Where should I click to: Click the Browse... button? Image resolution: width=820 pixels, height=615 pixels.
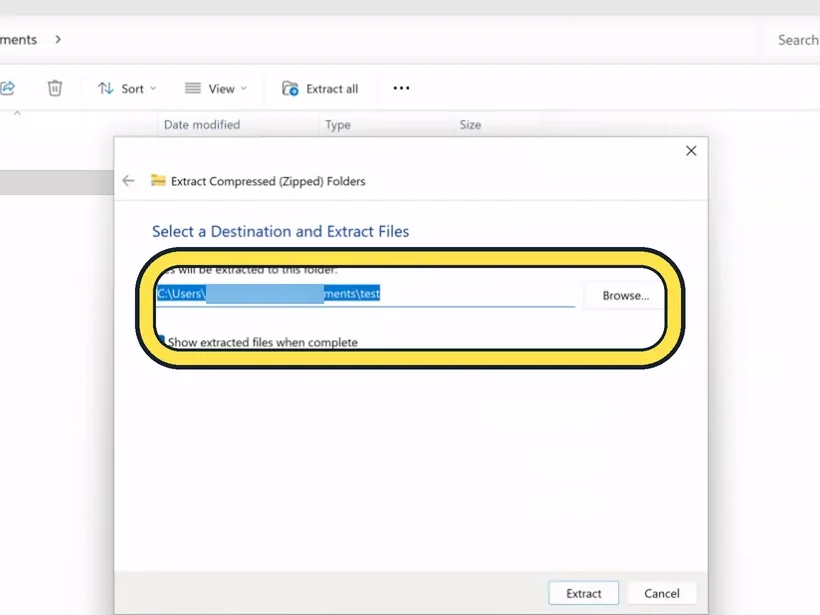[625, 295]
